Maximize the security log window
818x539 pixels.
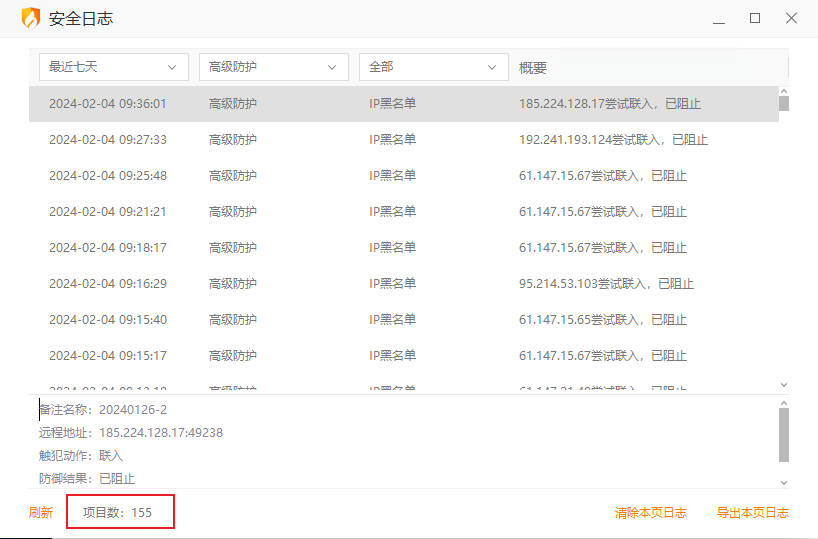pyautogui.click(x=755, y=19)
